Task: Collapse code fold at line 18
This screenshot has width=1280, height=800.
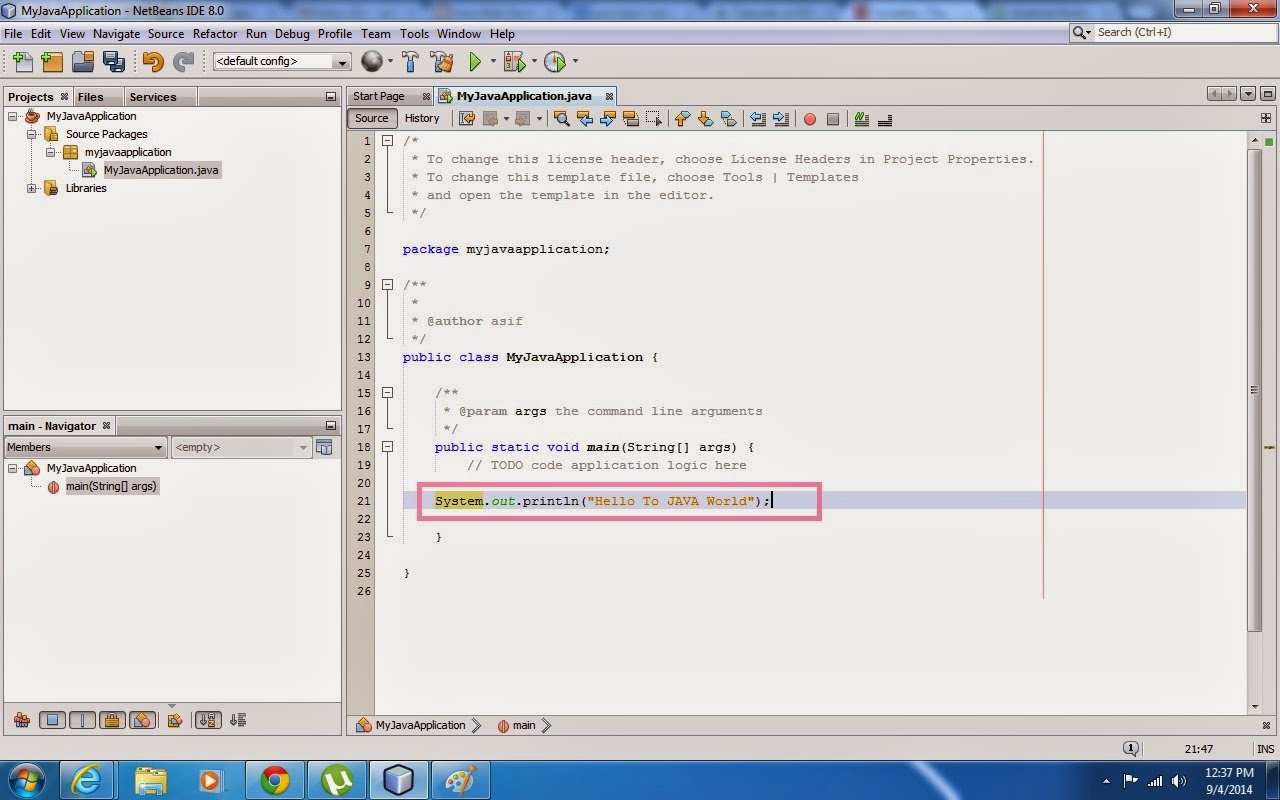Action: (388, 447)
